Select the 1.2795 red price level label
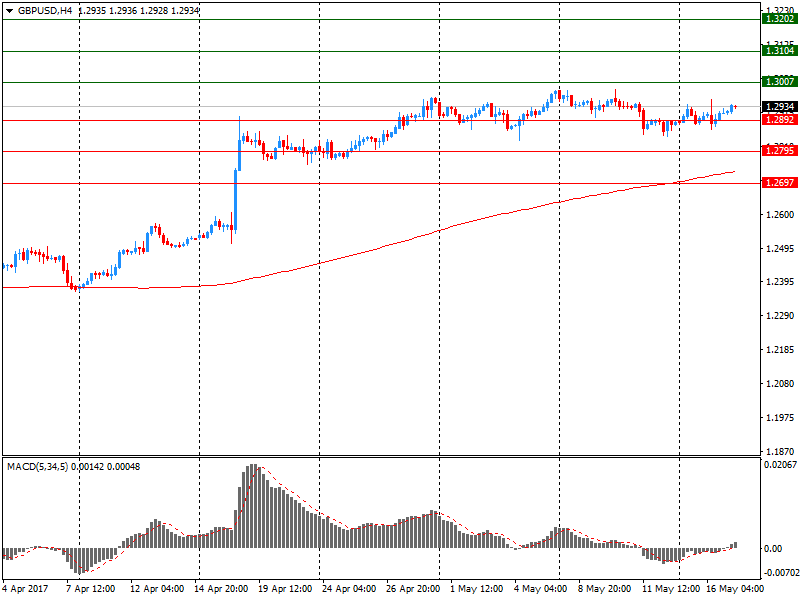The image size is (800, 600). (x=780, y=151)
